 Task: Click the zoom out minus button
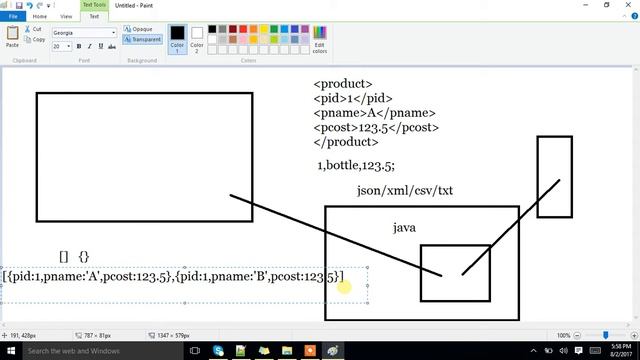pyautogui.click(x=577, y=336)
